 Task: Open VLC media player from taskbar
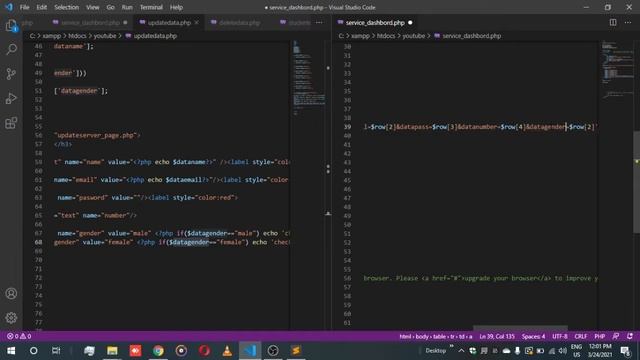pos(227,351)
